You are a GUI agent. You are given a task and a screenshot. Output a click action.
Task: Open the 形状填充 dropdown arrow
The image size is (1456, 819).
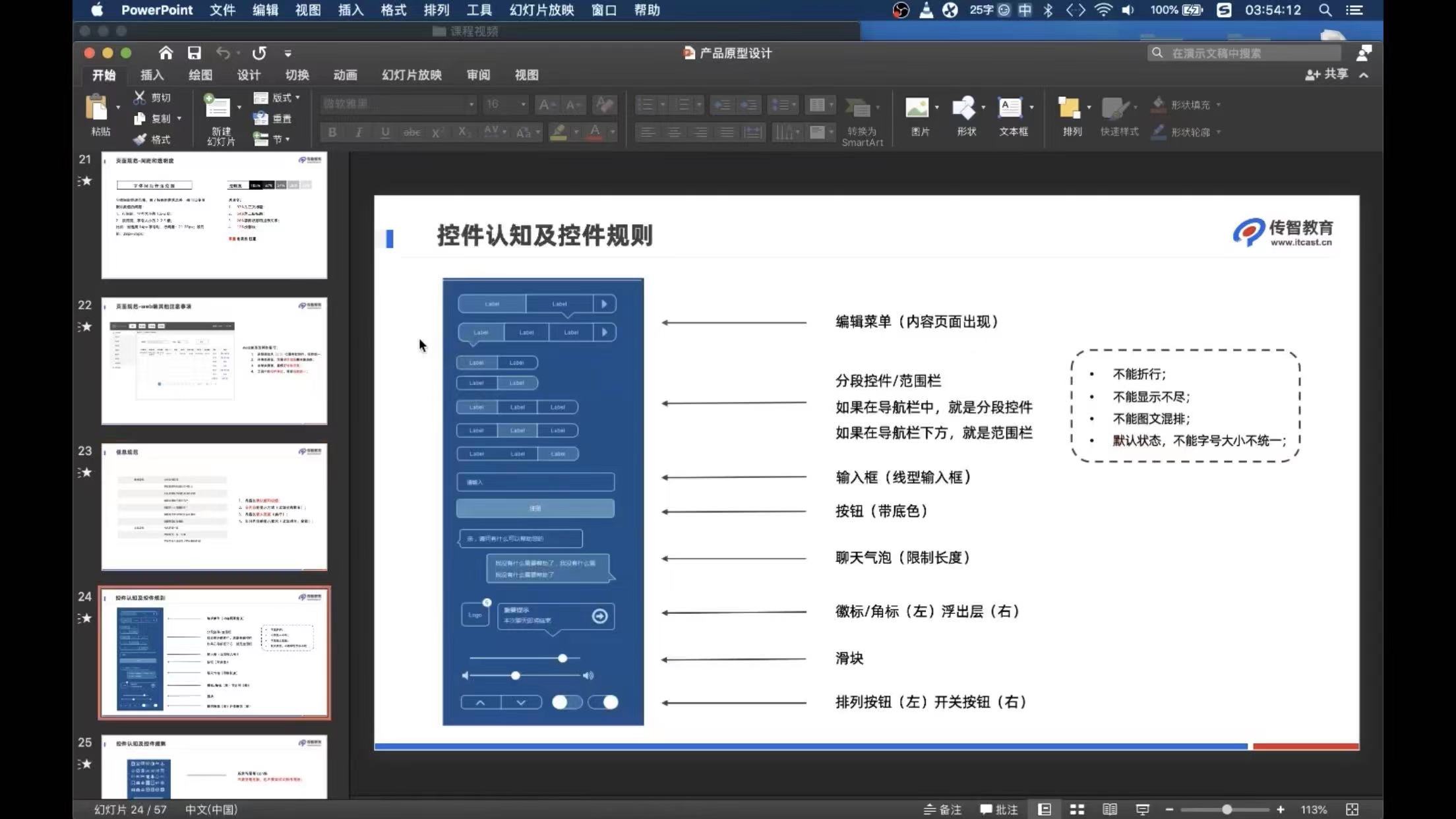click(1218, 105)
